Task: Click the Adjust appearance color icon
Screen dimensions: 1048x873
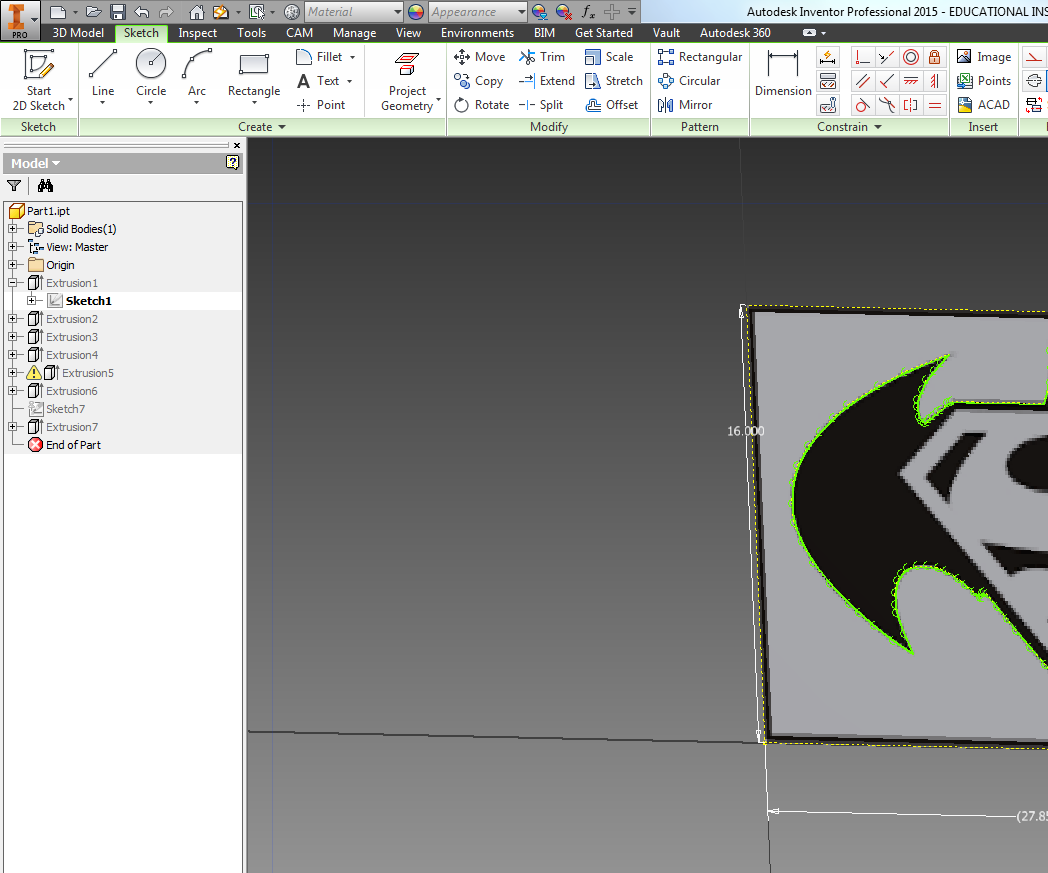Action: click(x=539, y=12)
